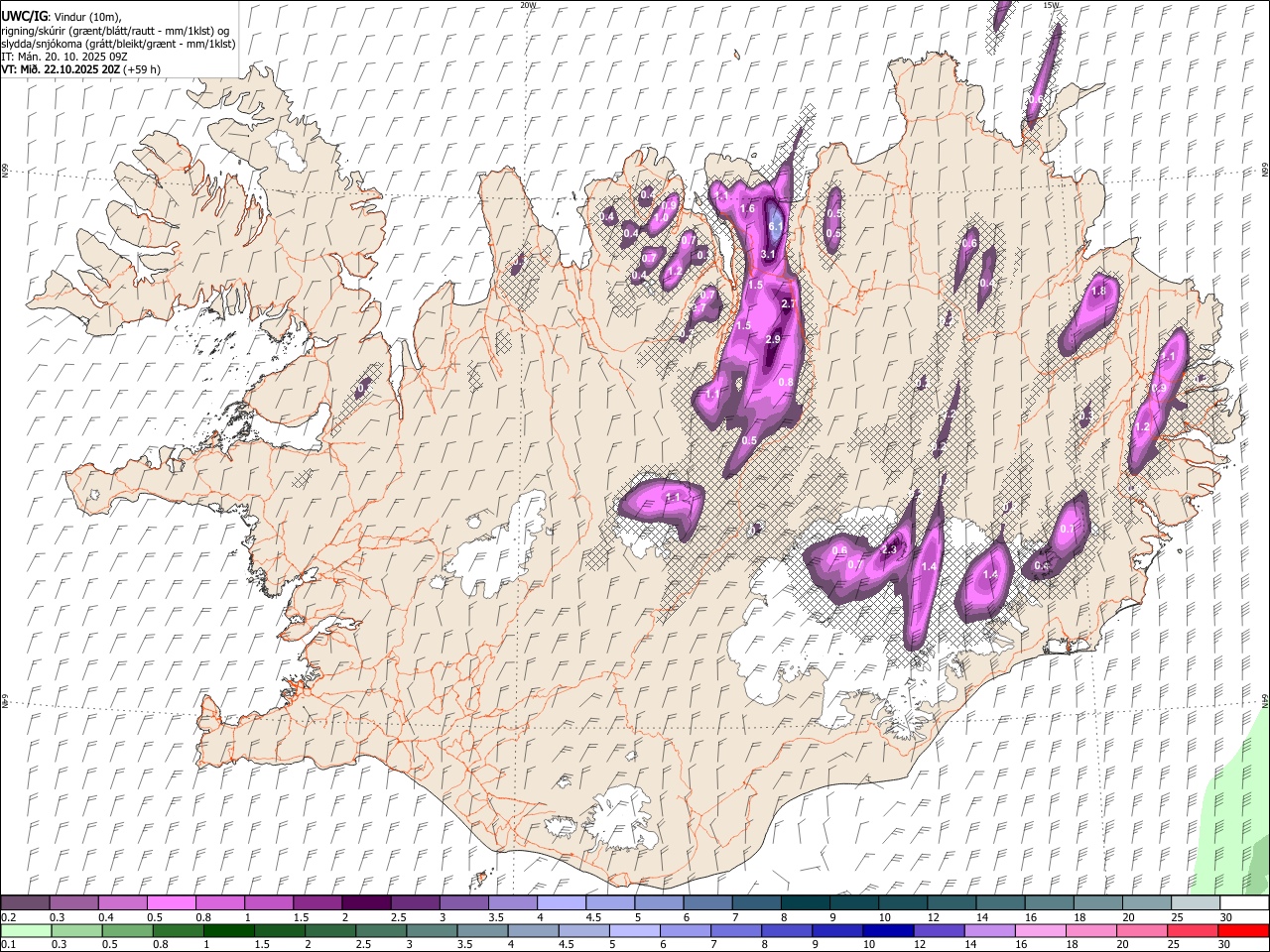Click the dull purple swatch above the 0.2 label

click(25, 903)
